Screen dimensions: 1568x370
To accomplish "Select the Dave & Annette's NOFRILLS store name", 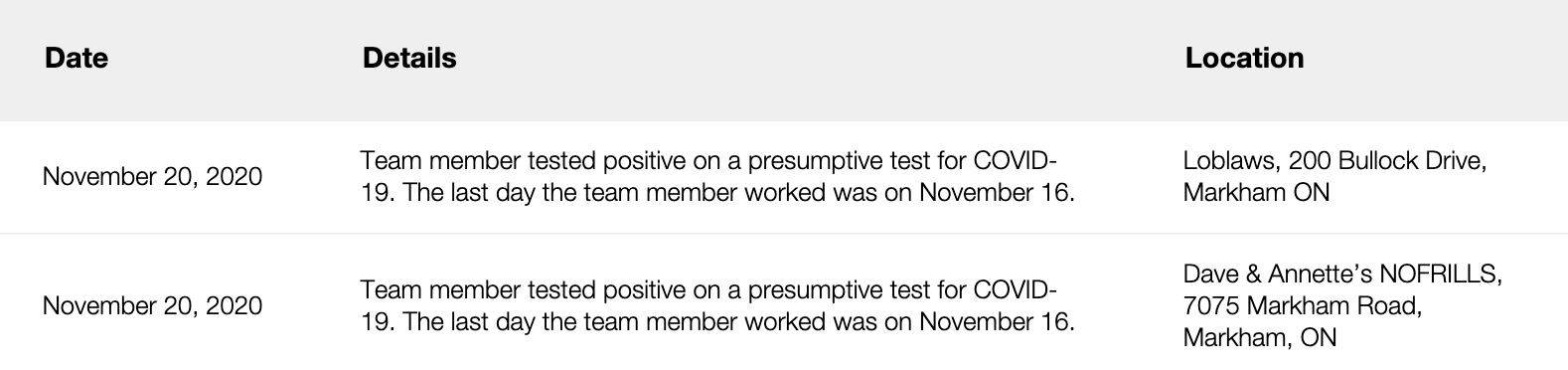I will [1342, 274].
